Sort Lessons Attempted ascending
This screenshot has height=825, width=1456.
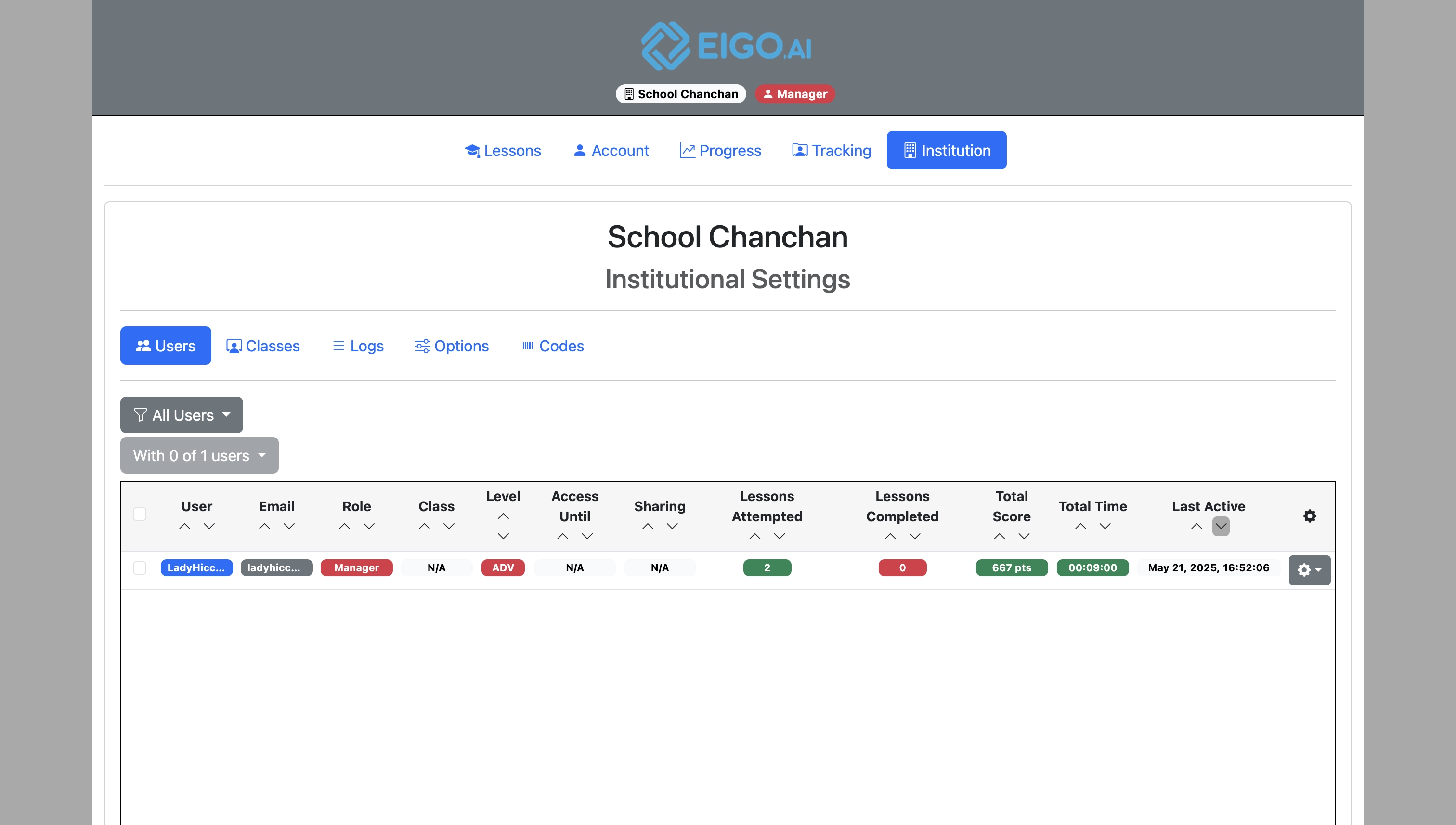coord(754,536)
